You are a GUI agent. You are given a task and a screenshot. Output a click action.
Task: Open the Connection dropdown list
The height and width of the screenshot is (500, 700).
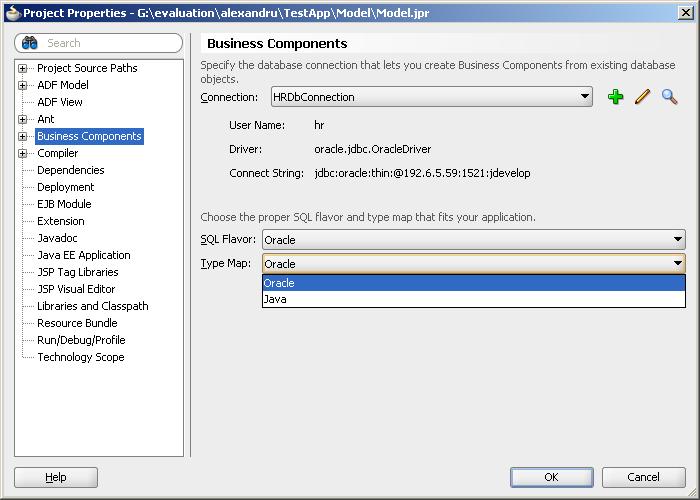432,97
